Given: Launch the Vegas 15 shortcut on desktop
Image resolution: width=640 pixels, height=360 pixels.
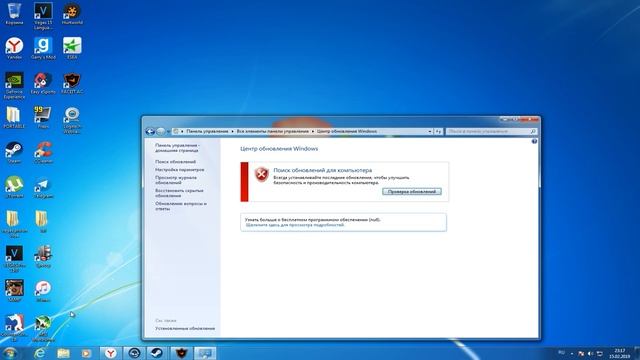Looking at the screenshot, I should pos(43,16).
